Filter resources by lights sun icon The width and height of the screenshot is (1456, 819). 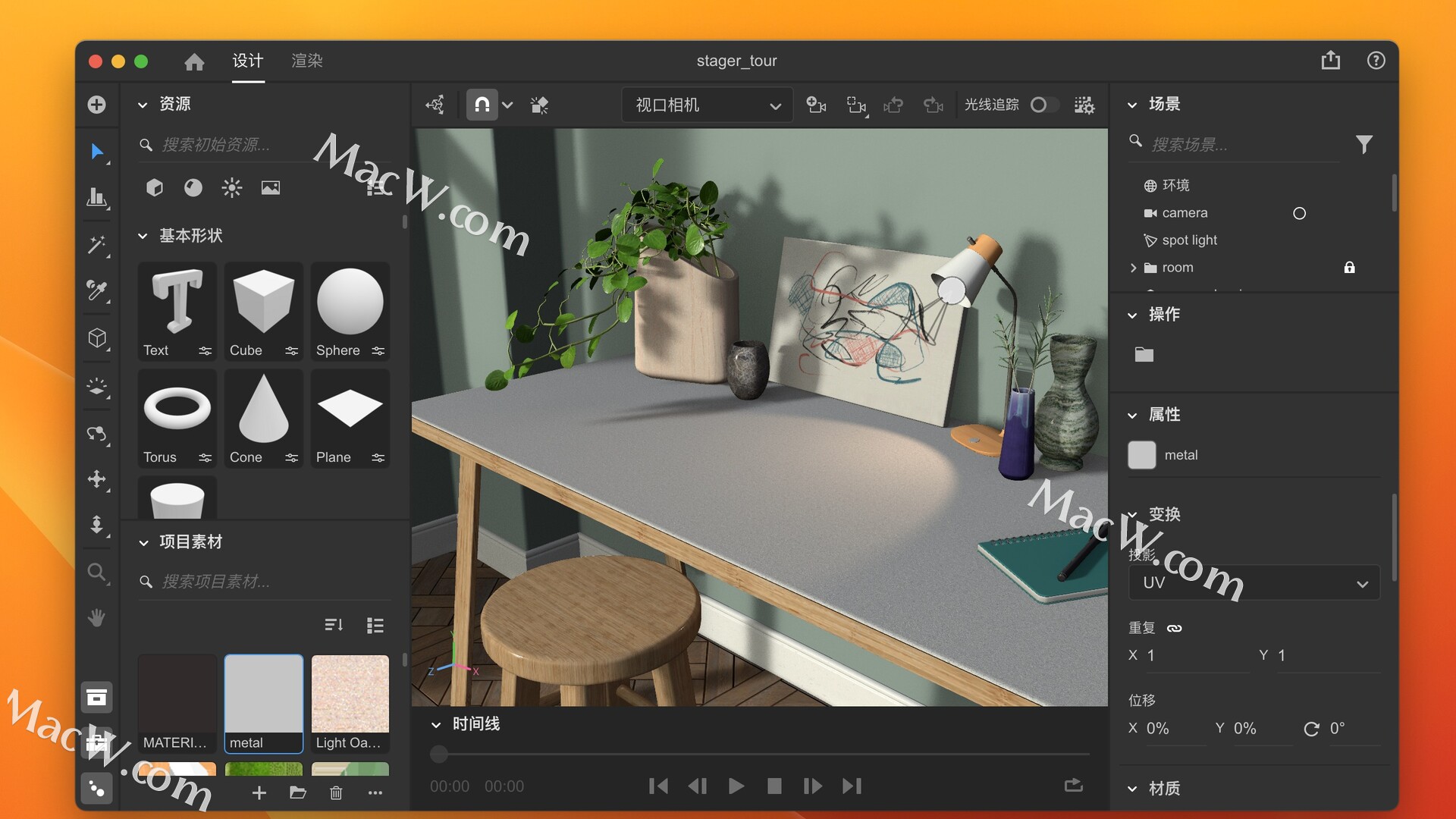pyautogui.click(x=232, y=187)
